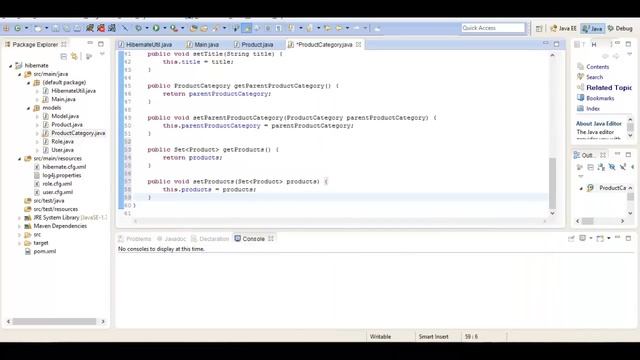Click the Open Perspective icon

(x=539, y=28)
